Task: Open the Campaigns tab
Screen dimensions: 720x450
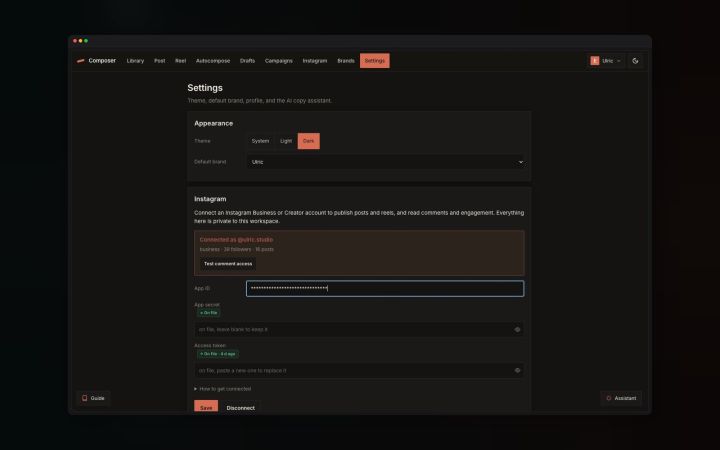Action: (x=279, y=61)
